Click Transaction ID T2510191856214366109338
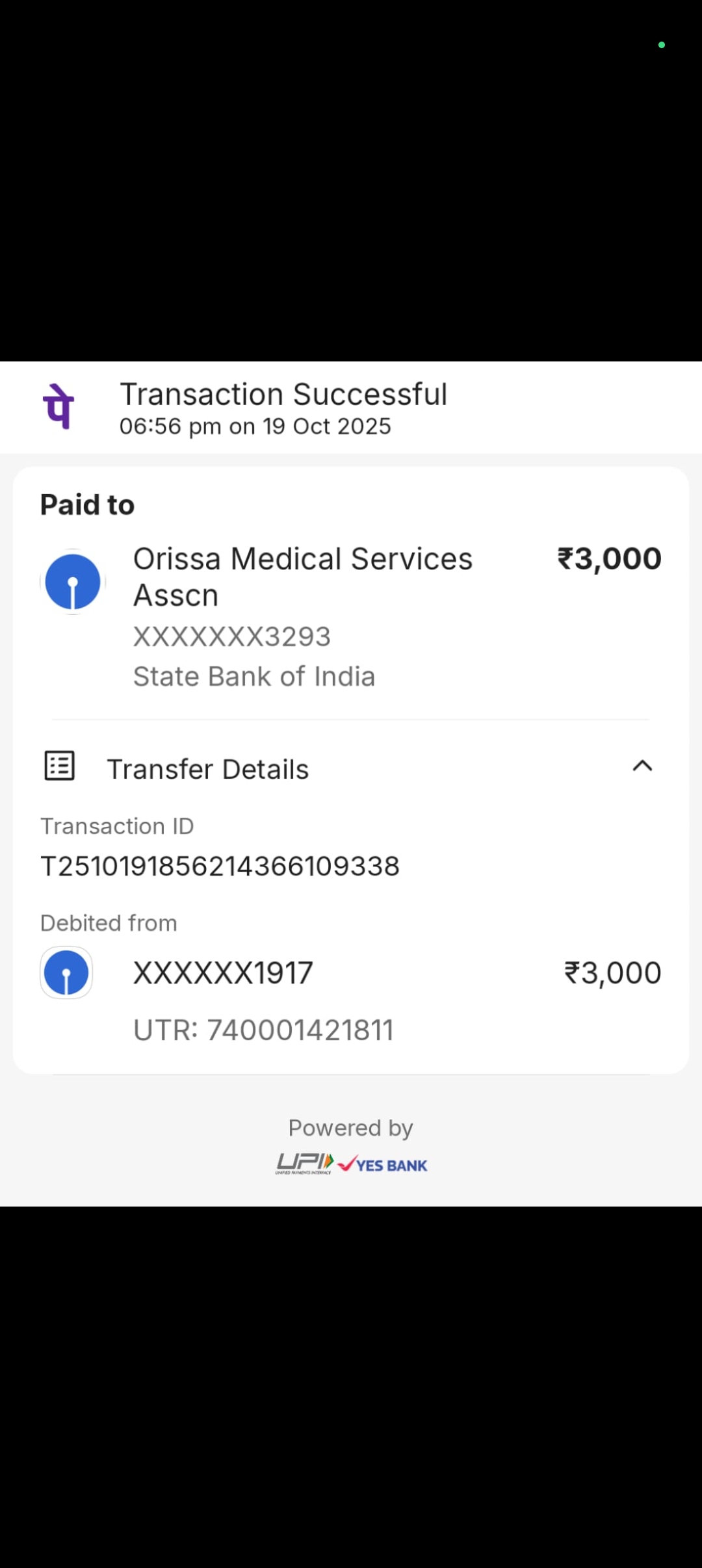The width and height of the screenshot is (702, 1568). 220,866
